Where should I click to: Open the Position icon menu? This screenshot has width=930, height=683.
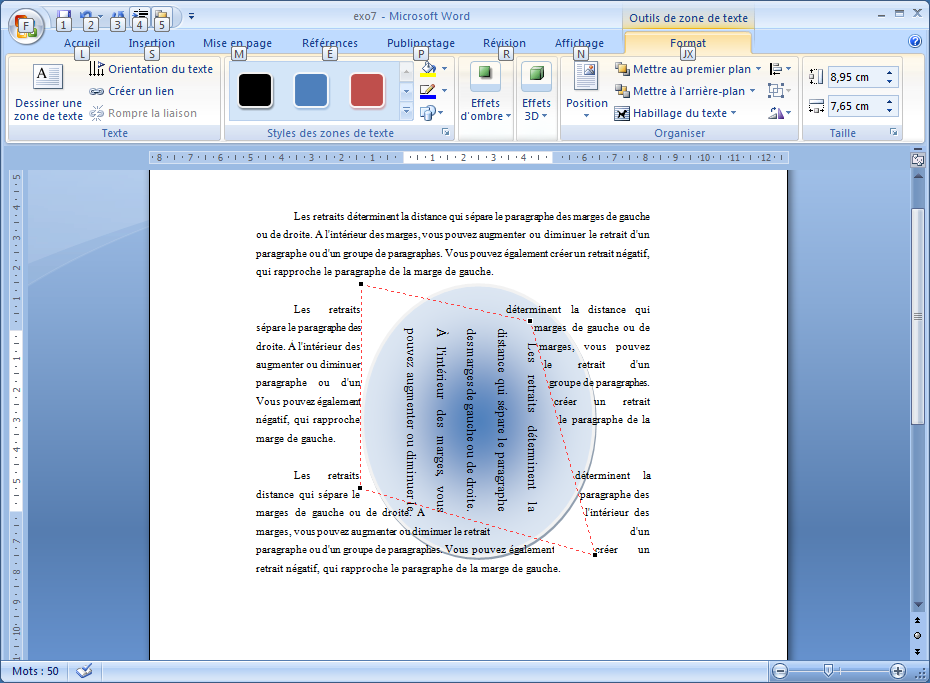587,90
